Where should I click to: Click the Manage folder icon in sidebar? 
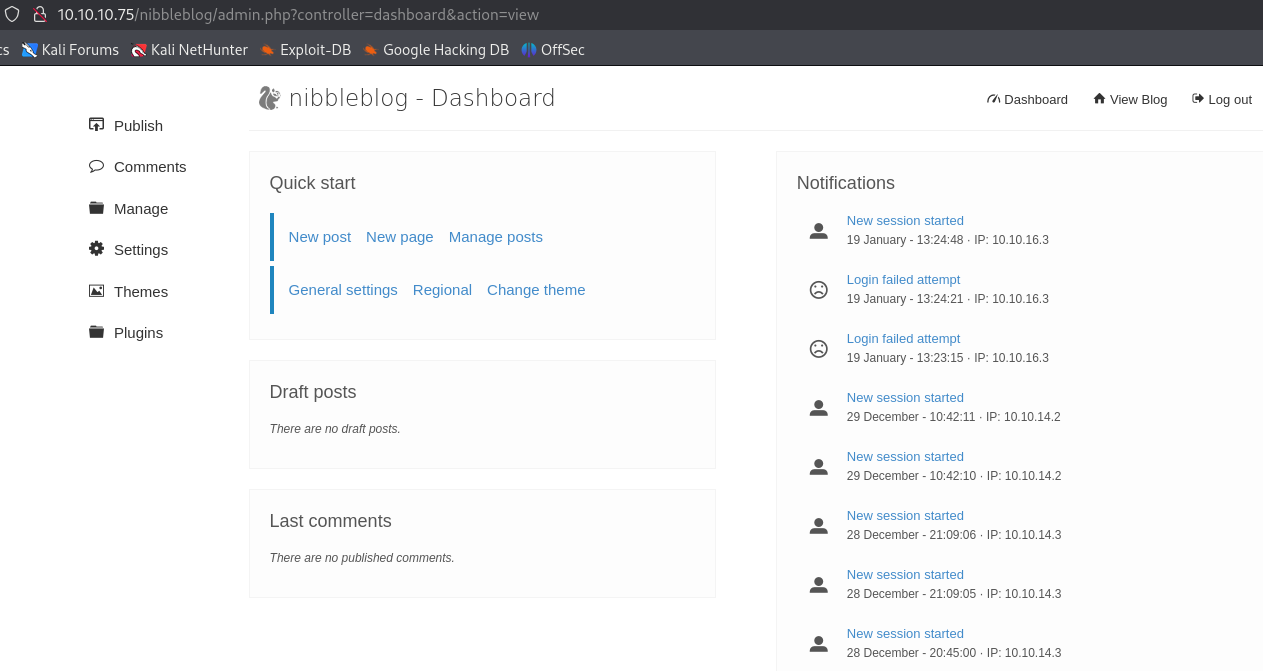[x=96, y=208]
